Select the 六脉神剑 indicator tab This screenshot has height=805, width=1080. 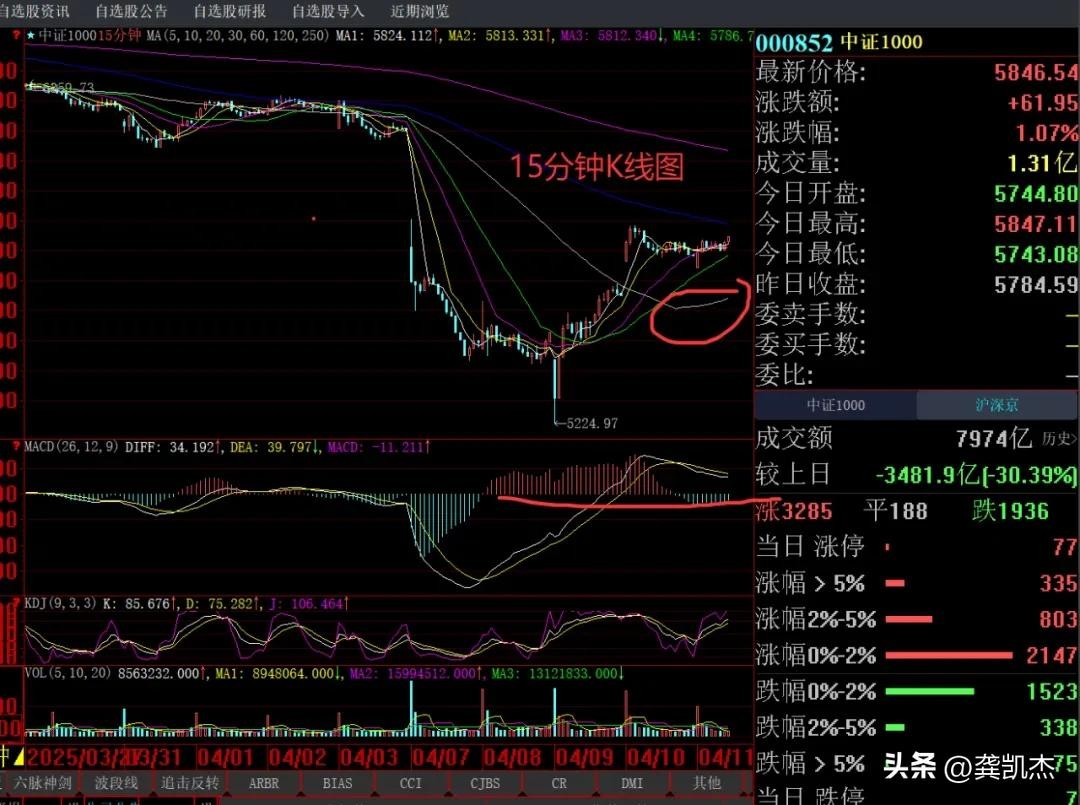click(42, 782)
